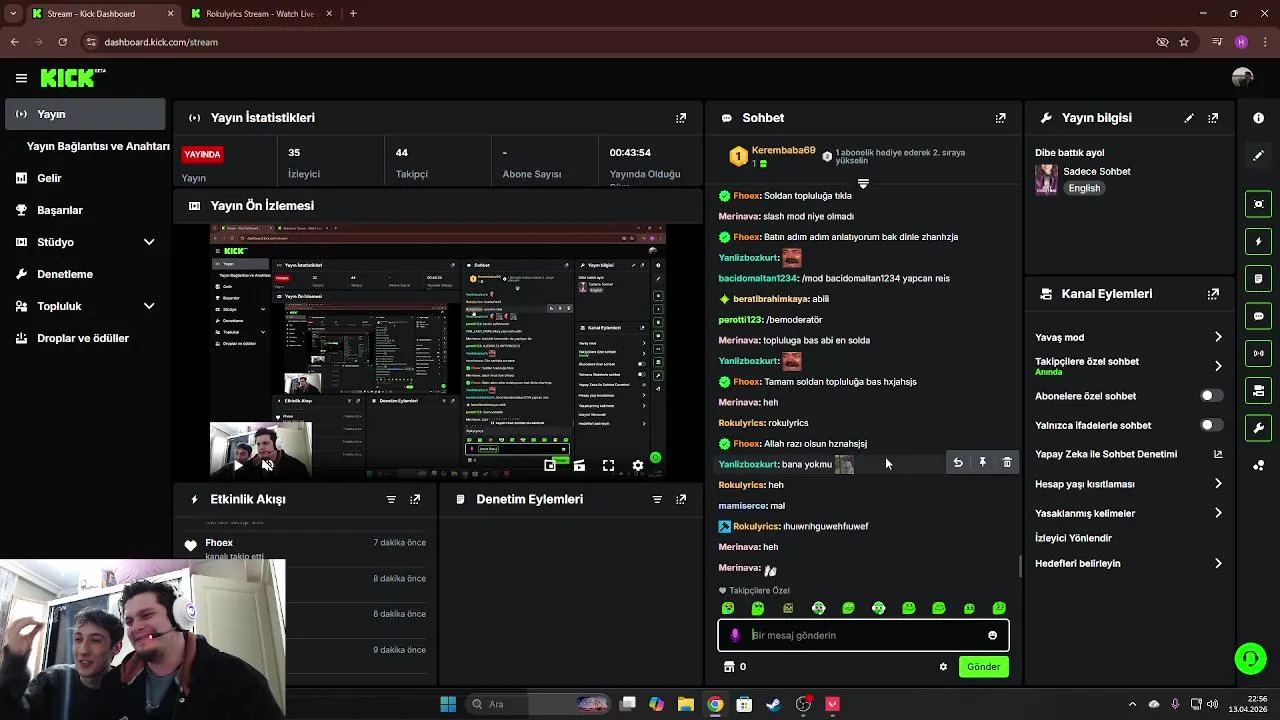
Task: Expand the Yavaş mod options
Action: click(1218, 337)
